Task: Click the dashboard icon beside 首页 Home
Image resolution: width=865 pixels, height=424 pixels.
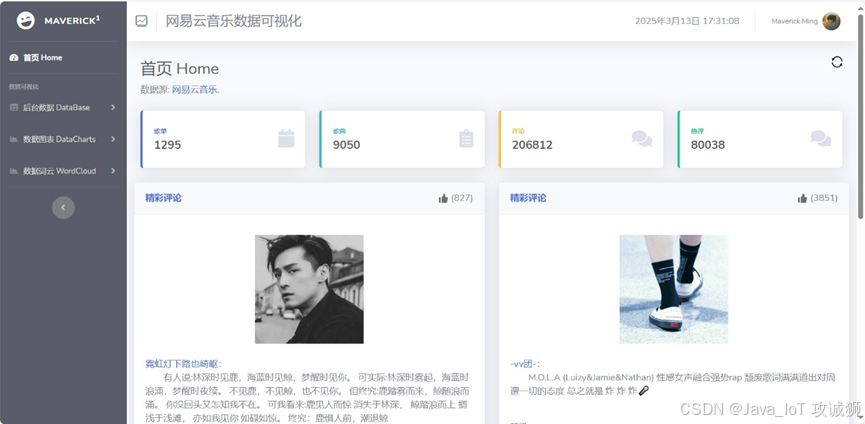Action: point(14,57)
